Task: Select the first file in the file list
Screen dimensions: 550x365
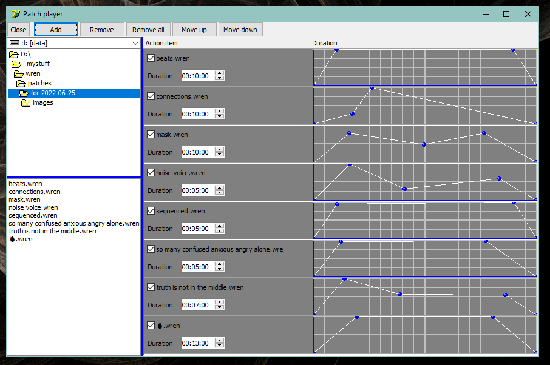Action: (25, 183)
